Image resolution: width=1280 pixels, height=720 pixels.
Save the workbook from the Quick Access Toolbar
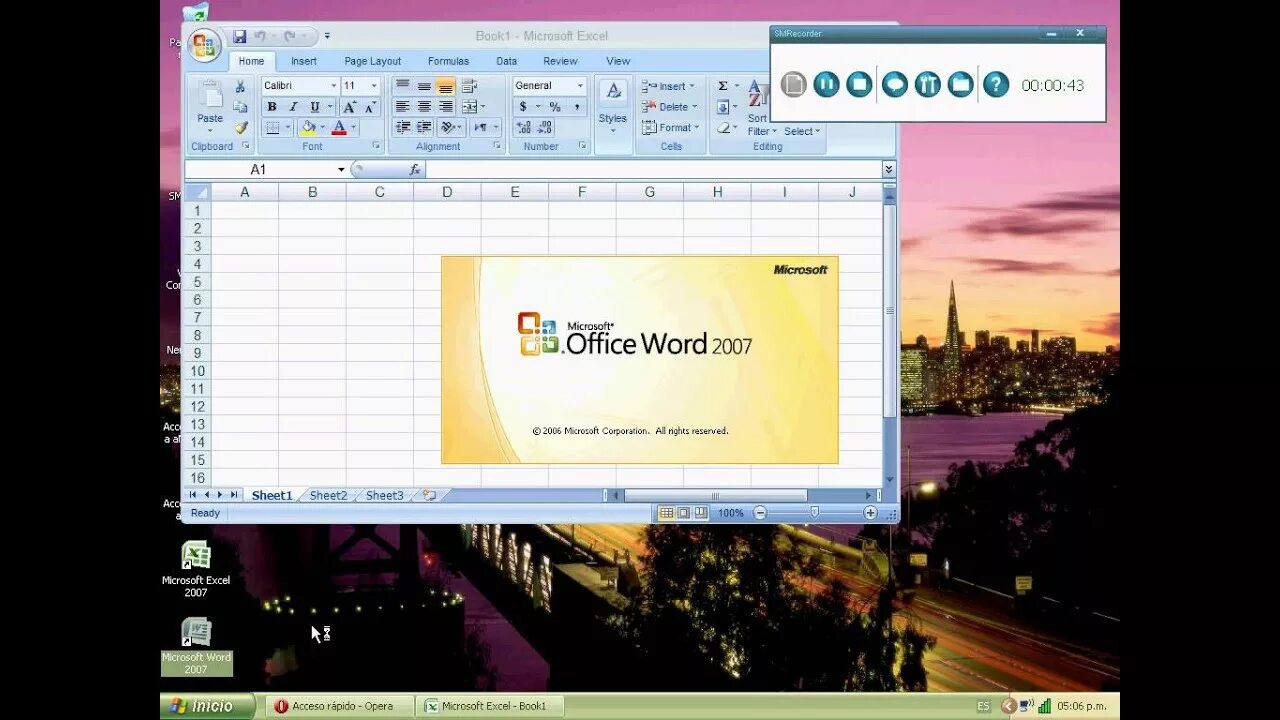[x=240, y=37]
